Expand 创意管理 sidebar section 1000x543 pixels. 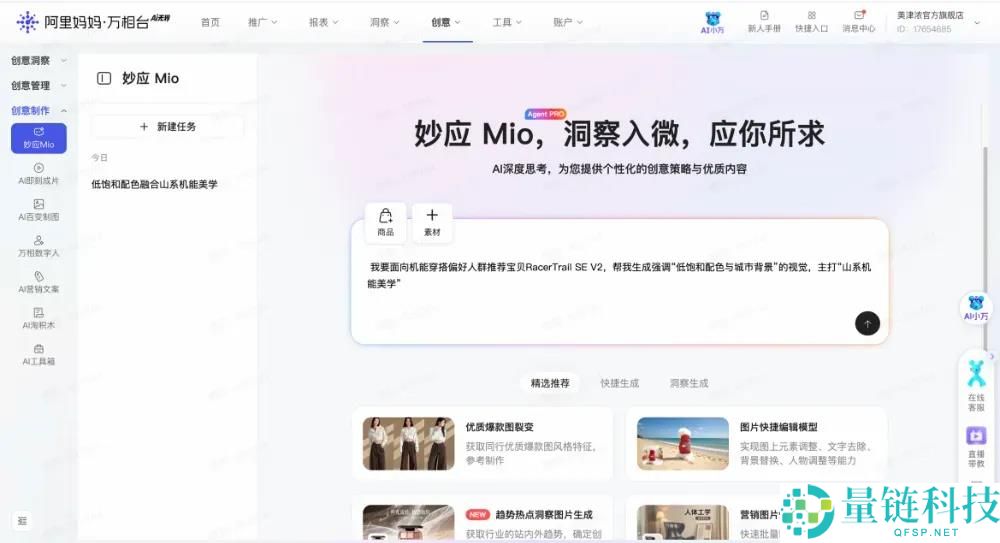point(39,86)
